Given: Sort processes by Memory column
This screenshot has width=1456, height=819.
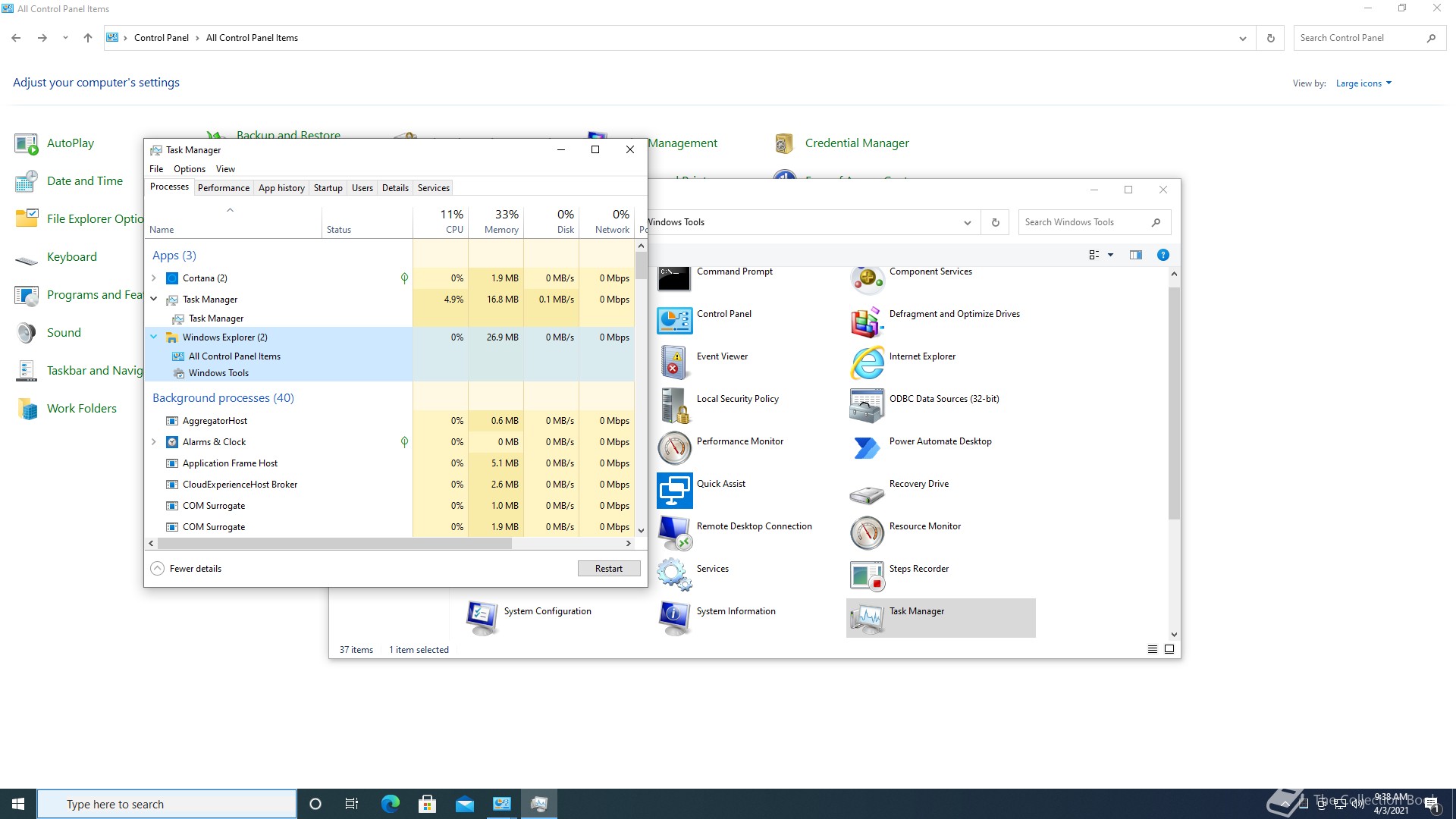Looking at the screenshot, I should [495, 222].
